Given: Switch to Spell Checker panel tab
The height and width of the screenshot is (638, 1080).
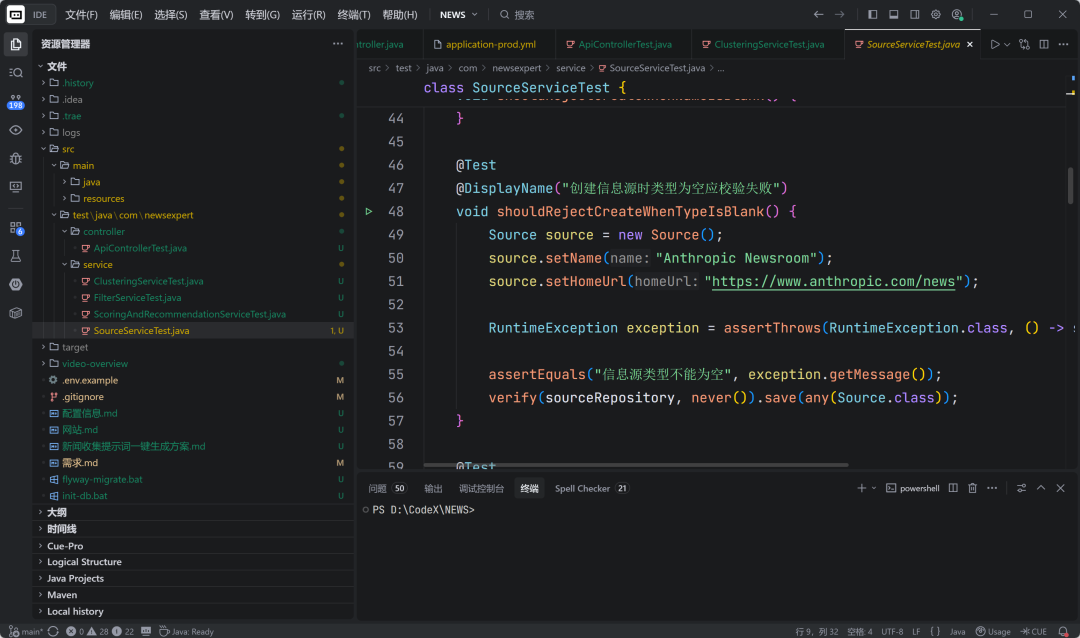Looking at the screenshot, I should coord(592,488).
